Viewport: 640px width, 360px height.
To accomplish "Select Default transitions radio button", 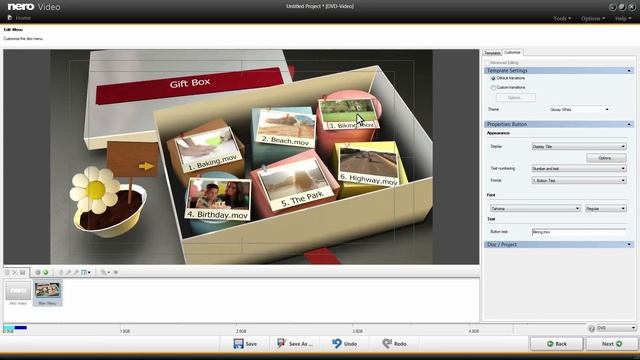I will pos(493,78).
